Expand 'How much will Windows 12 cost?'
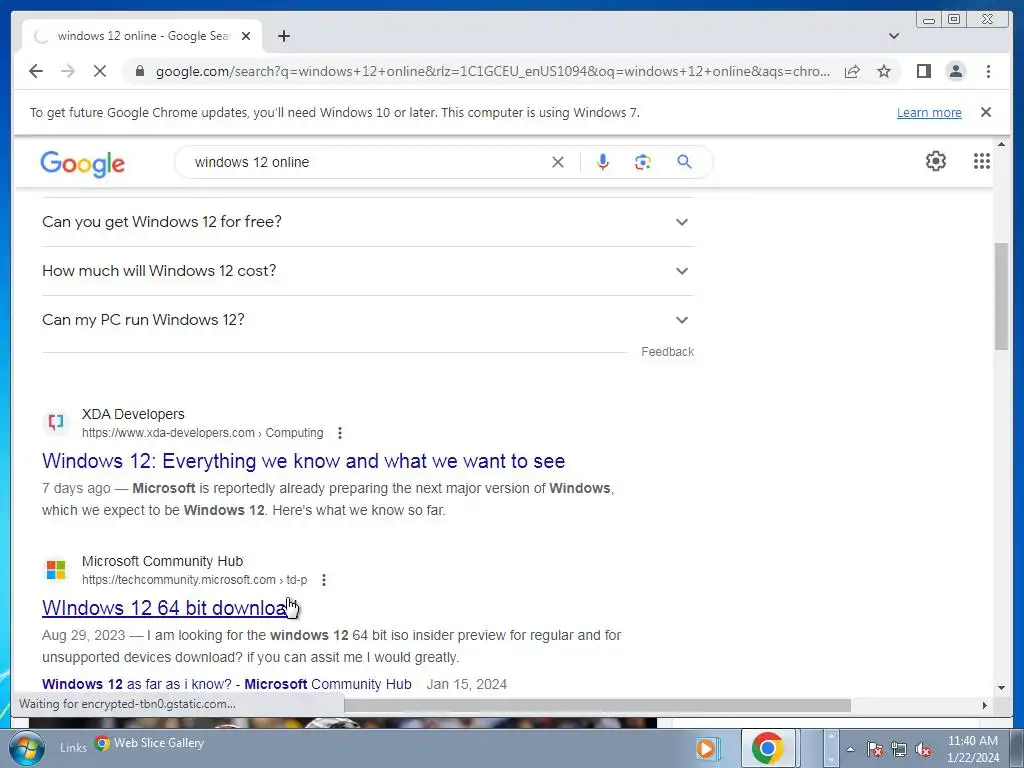 pyautogui.click(x=368, y=271)
